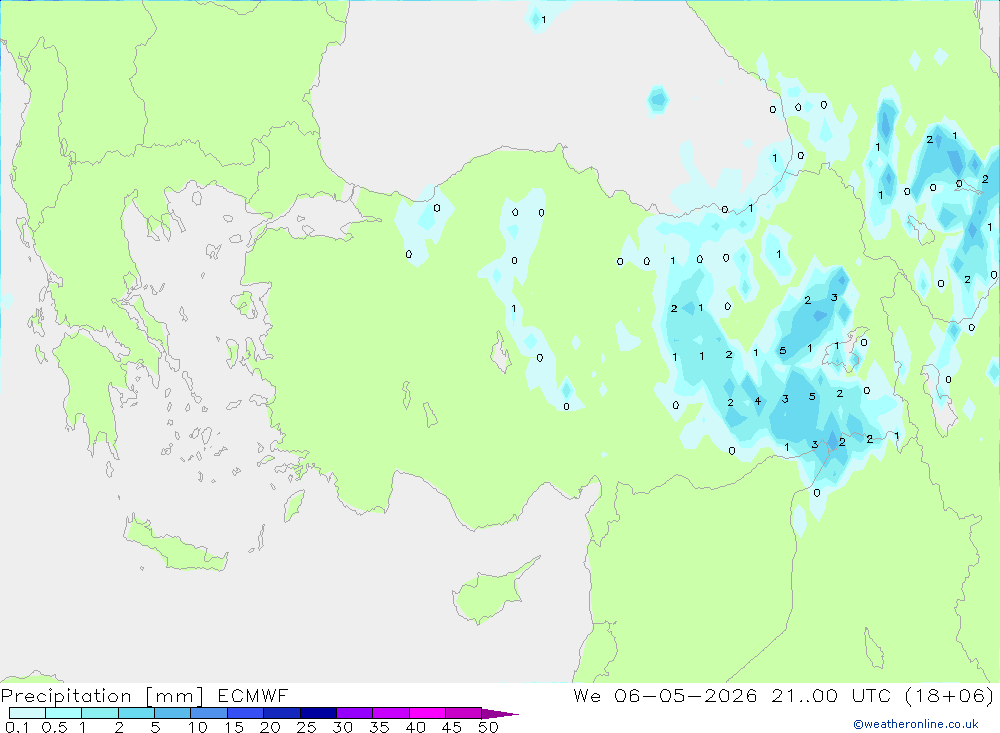The height and width of the screenshot is (733, 1000).
Task: Click the '50' legend scale label
Action: (489, 727)
